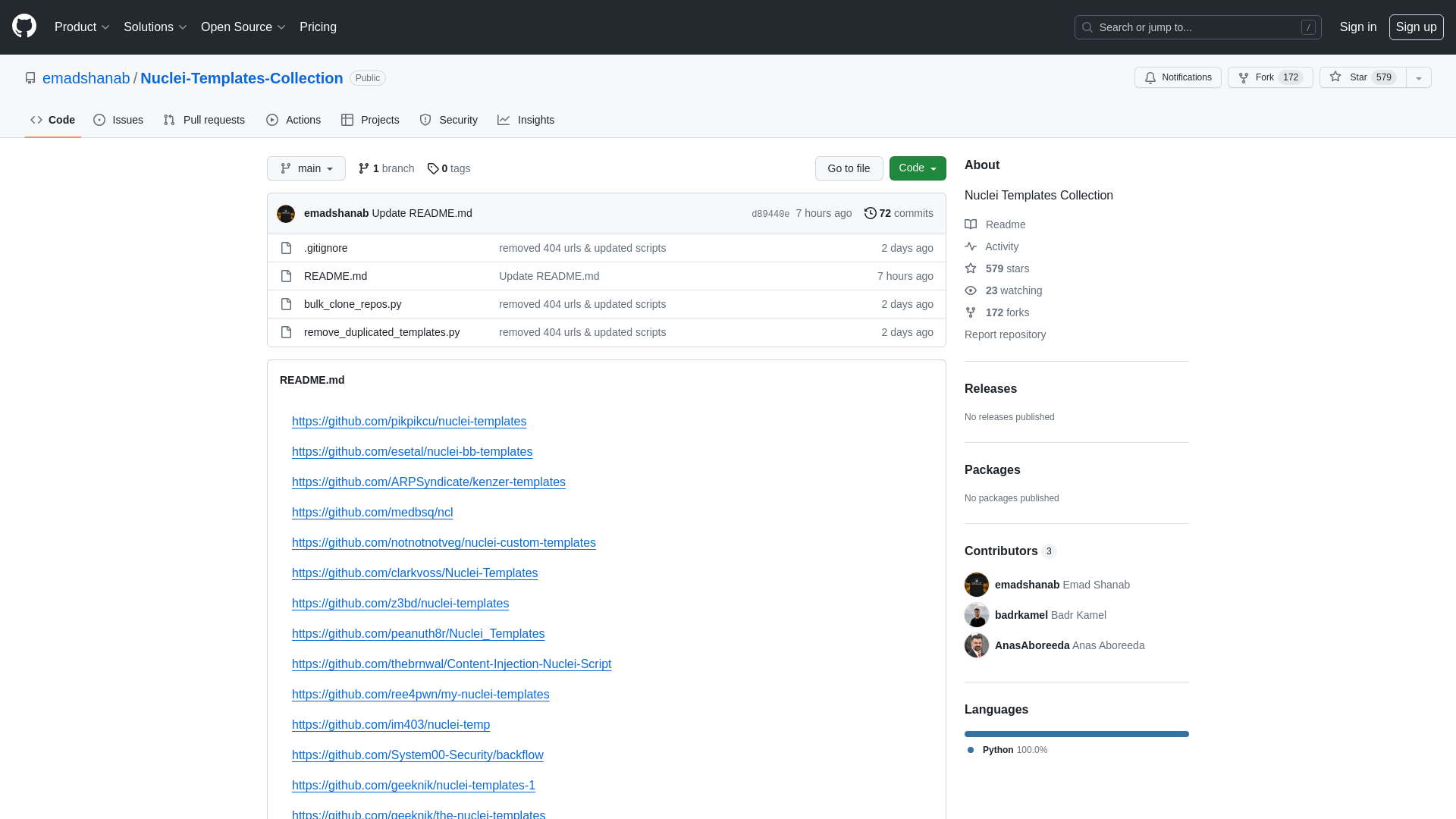
Task: Click the remove_duplicated_templates.py file icon
Action: [x=286, y=332]
